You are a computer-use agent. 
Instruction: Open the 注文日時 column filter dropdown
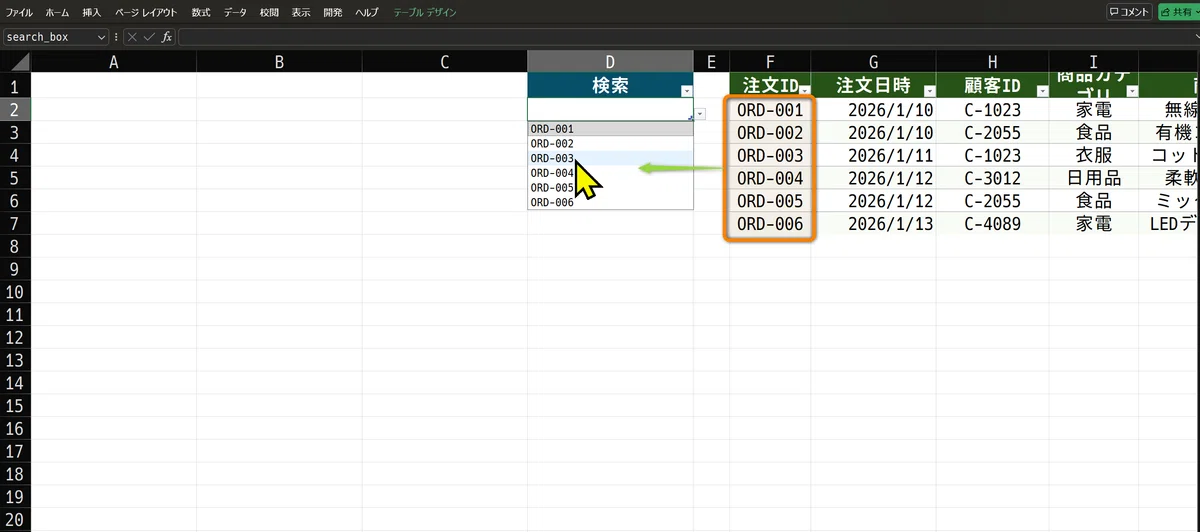[929, 91]
